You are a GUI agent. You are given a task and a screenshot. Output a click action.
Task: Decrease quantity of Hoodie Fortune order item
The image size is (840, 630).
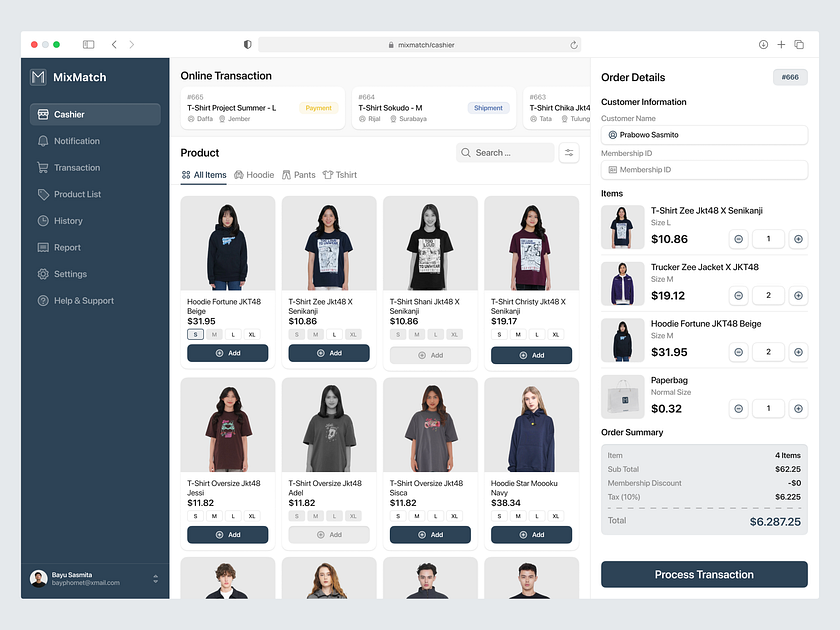coord(739,352)
